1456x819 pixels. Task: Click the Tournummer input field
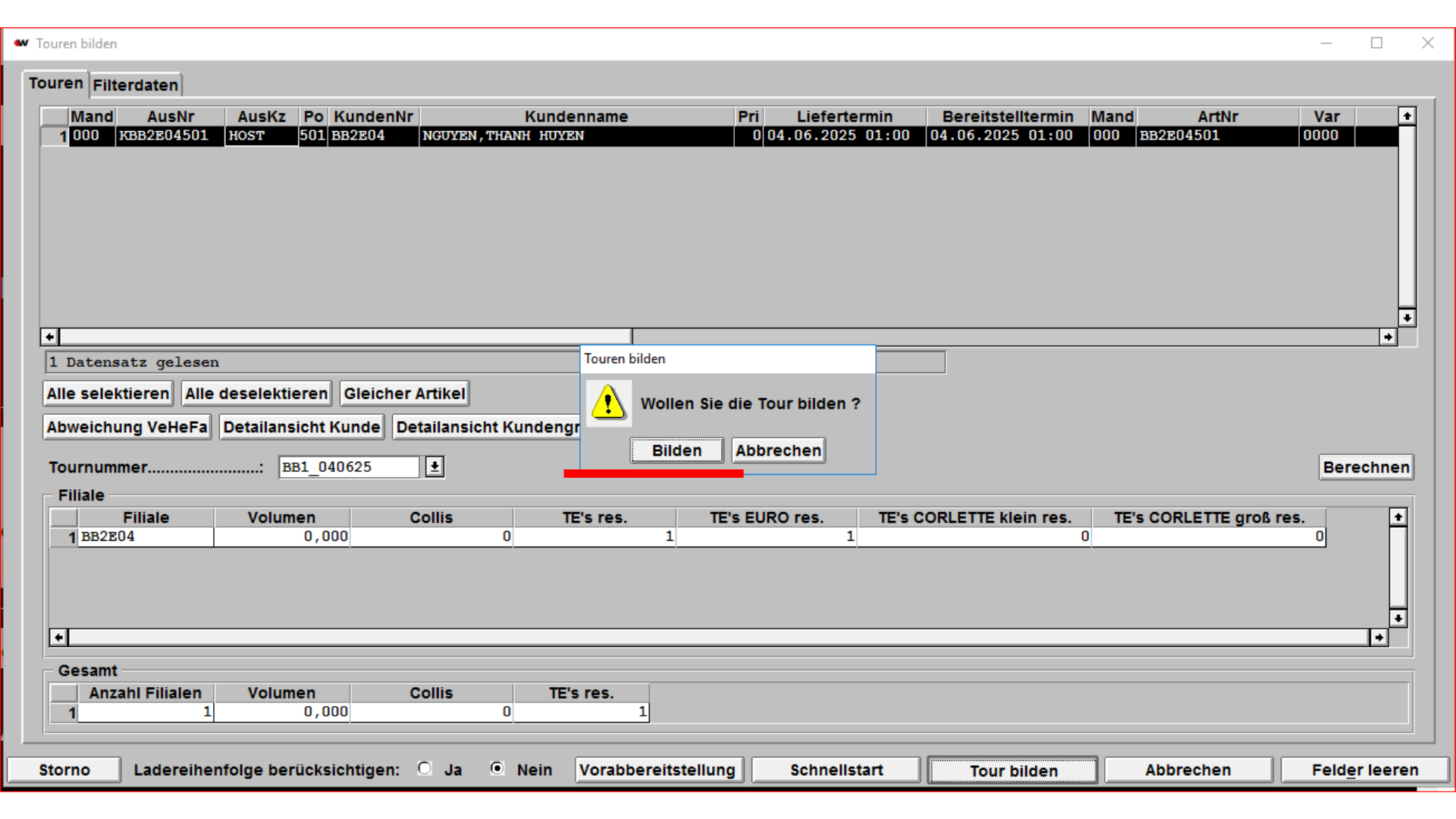(348, 466)
